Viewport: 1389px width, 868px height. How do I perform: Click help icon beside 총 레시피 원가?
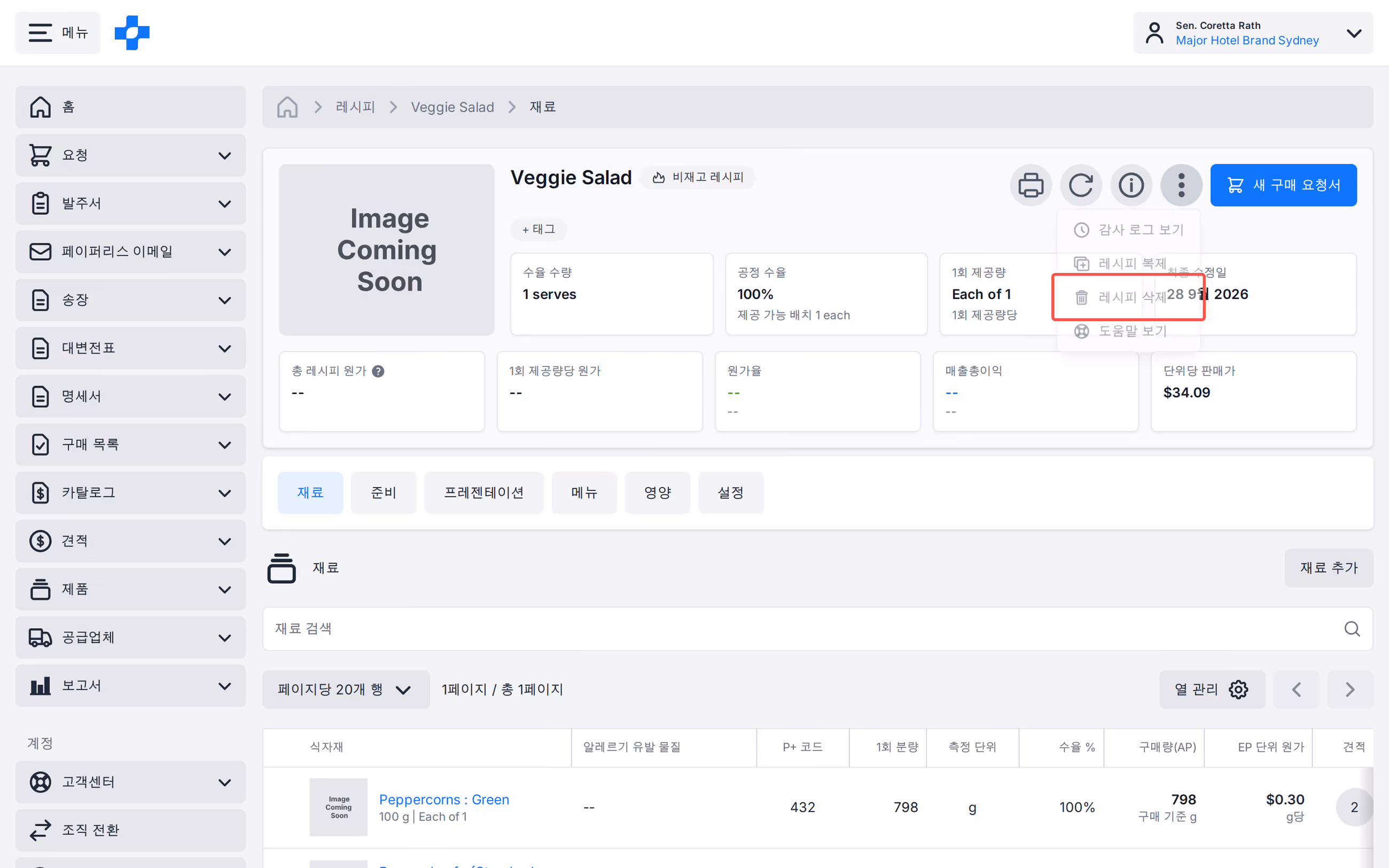coord(378,371)
